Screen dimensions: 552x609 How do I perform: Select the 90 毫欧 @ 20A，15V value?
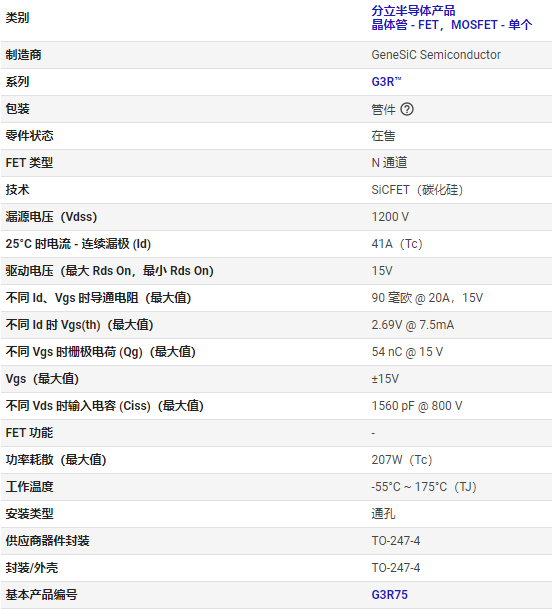pos(427,298)
